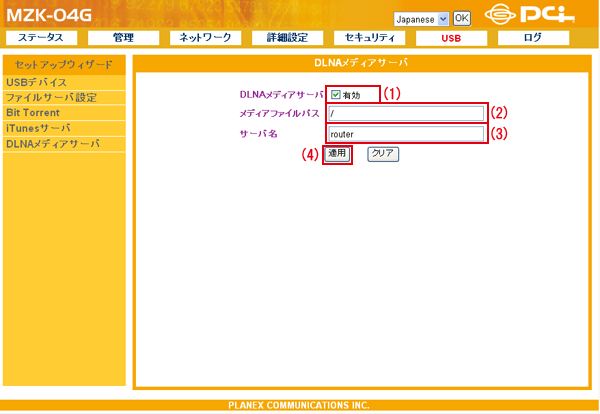Open セットアップウィザード in sidebar

64,65
